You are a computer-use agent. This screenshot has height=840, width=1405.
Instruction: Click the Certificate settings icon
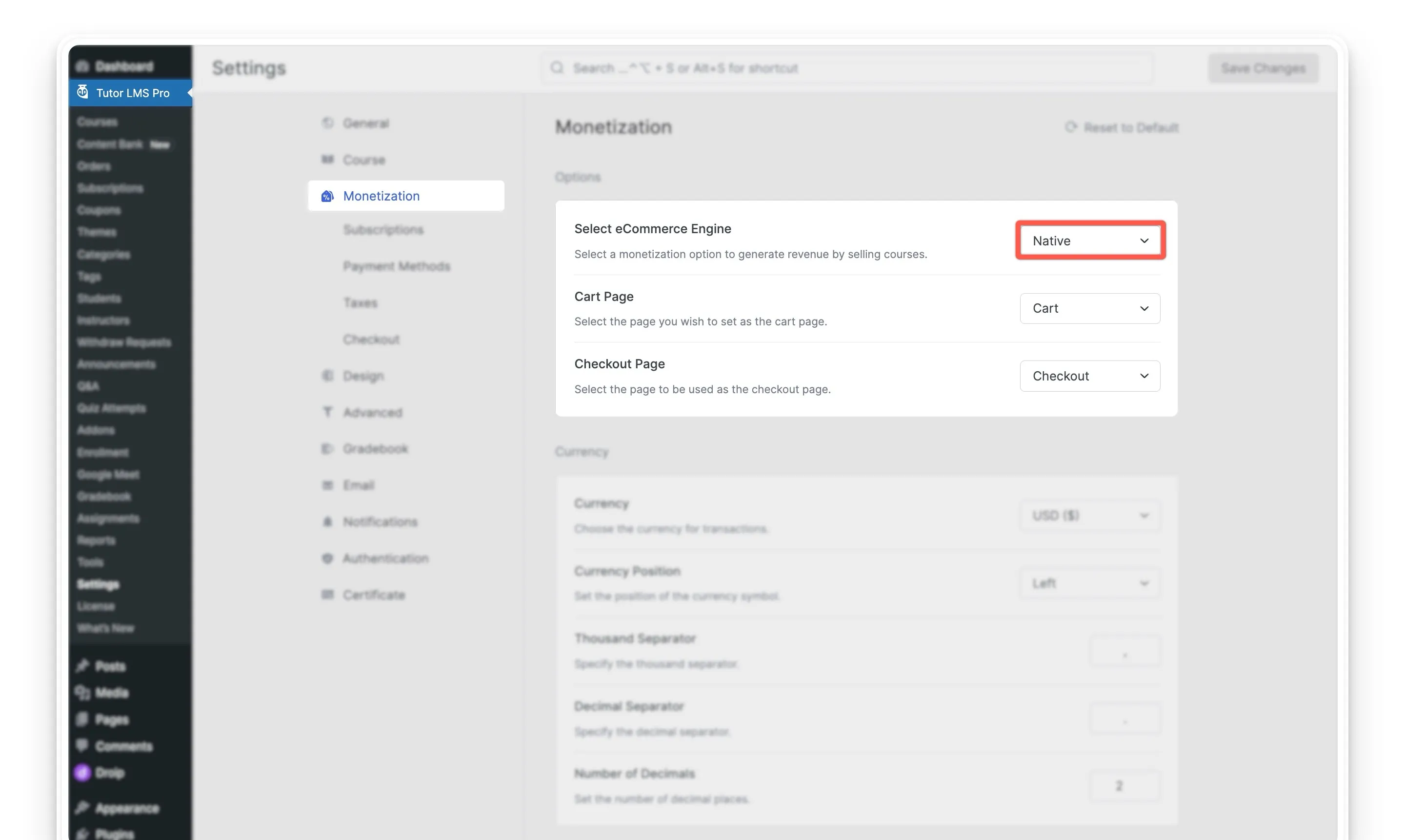[327, 594]
